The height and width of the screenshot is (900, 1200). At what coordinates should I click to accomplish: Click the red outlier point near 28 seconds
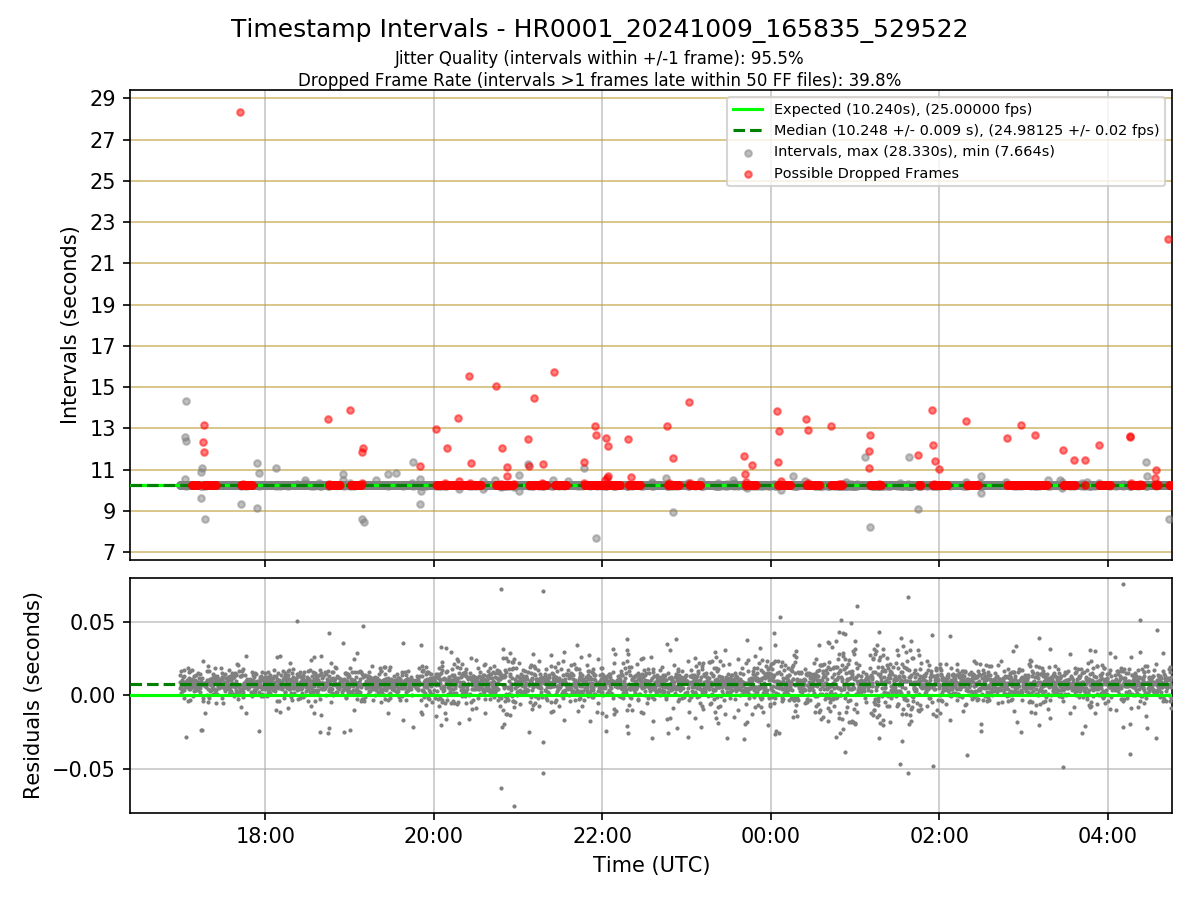[240, 112]
